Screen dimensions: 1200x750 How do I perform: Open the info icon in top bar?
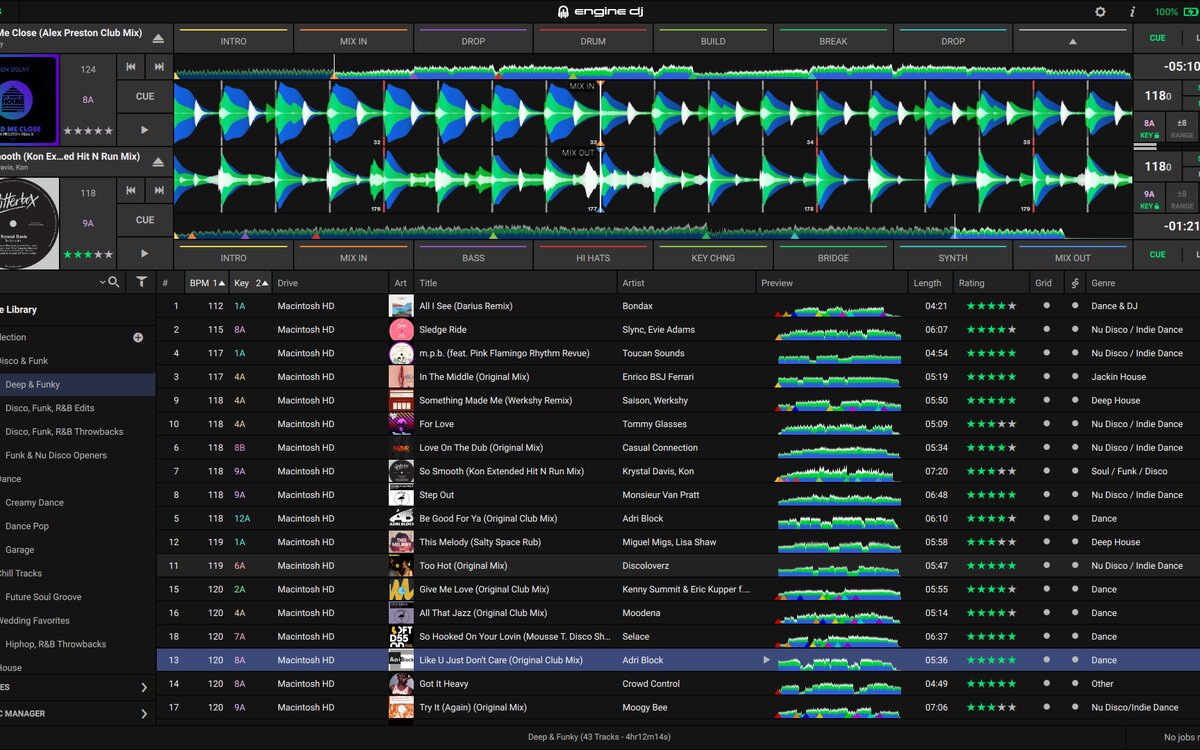click(x=1132, y=12)
